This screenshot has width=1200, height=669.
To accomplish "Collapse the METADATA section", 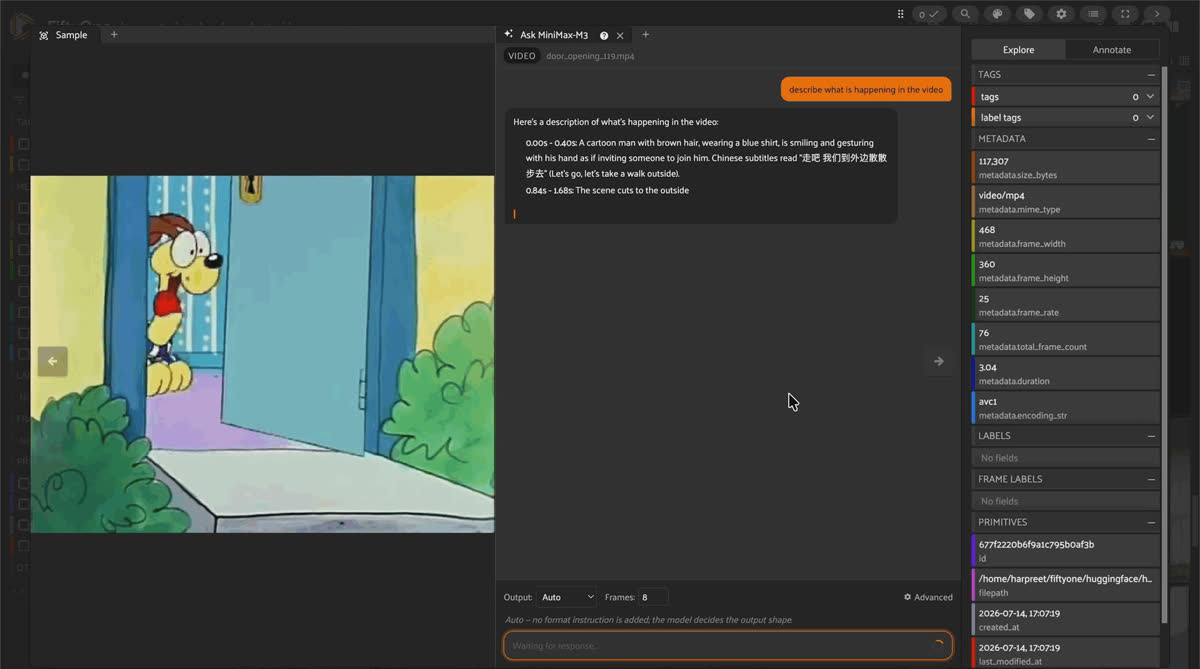I will click(1151, 139).
